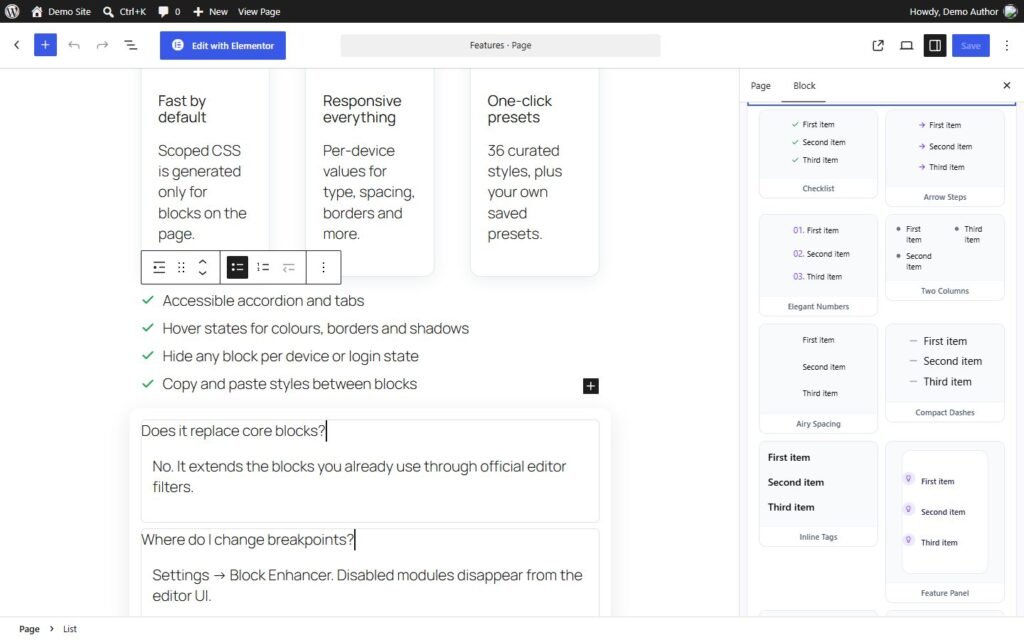1024x640 pixels.
Task: Switch to ordered list style
Action: coord(263,267)
